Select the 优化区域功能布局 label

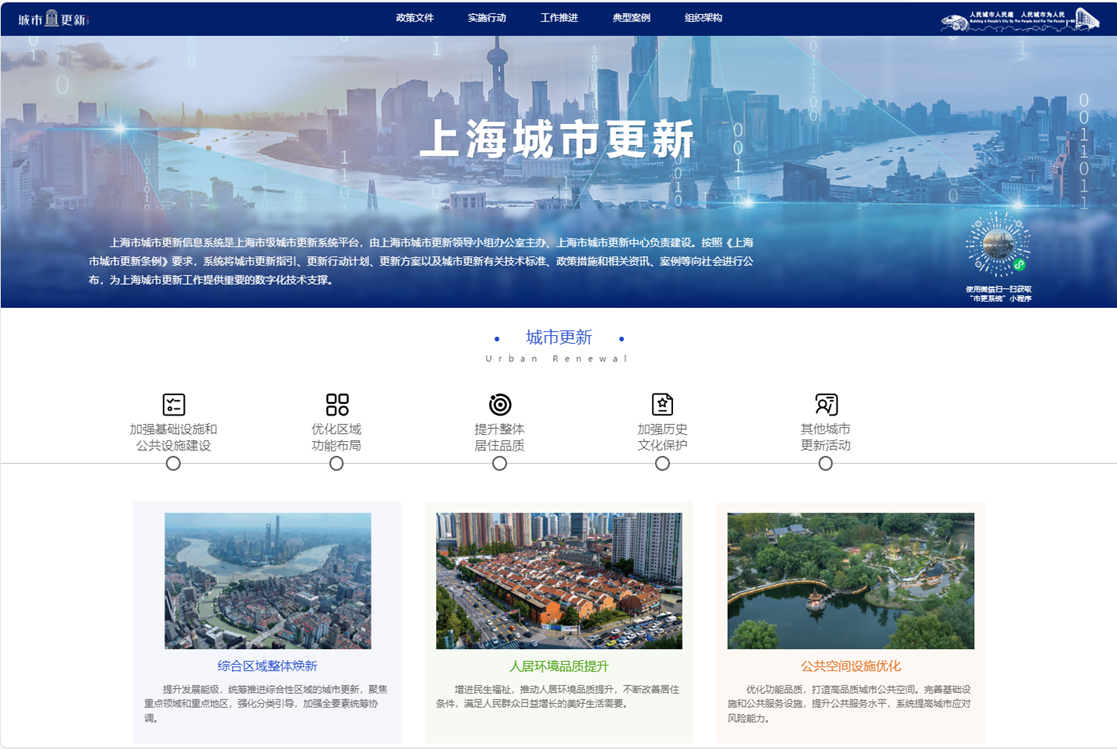pos(336,437)
